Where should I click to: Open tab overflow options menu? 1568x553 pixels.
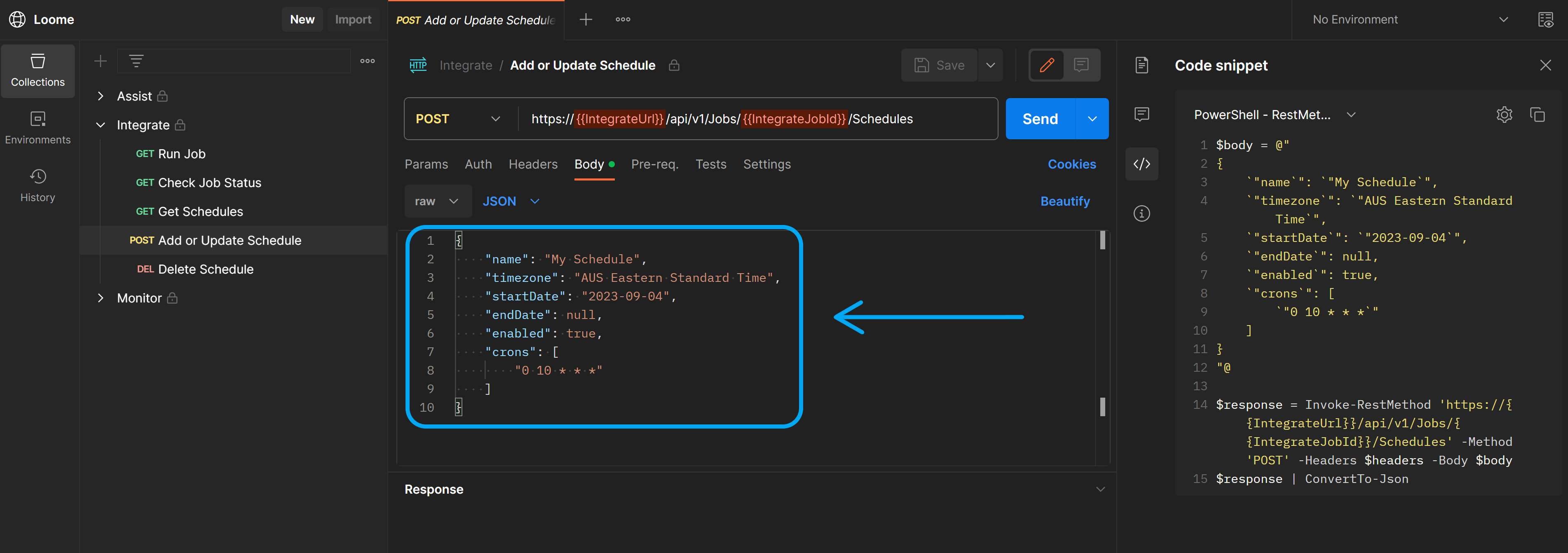(x=623, y=19)
